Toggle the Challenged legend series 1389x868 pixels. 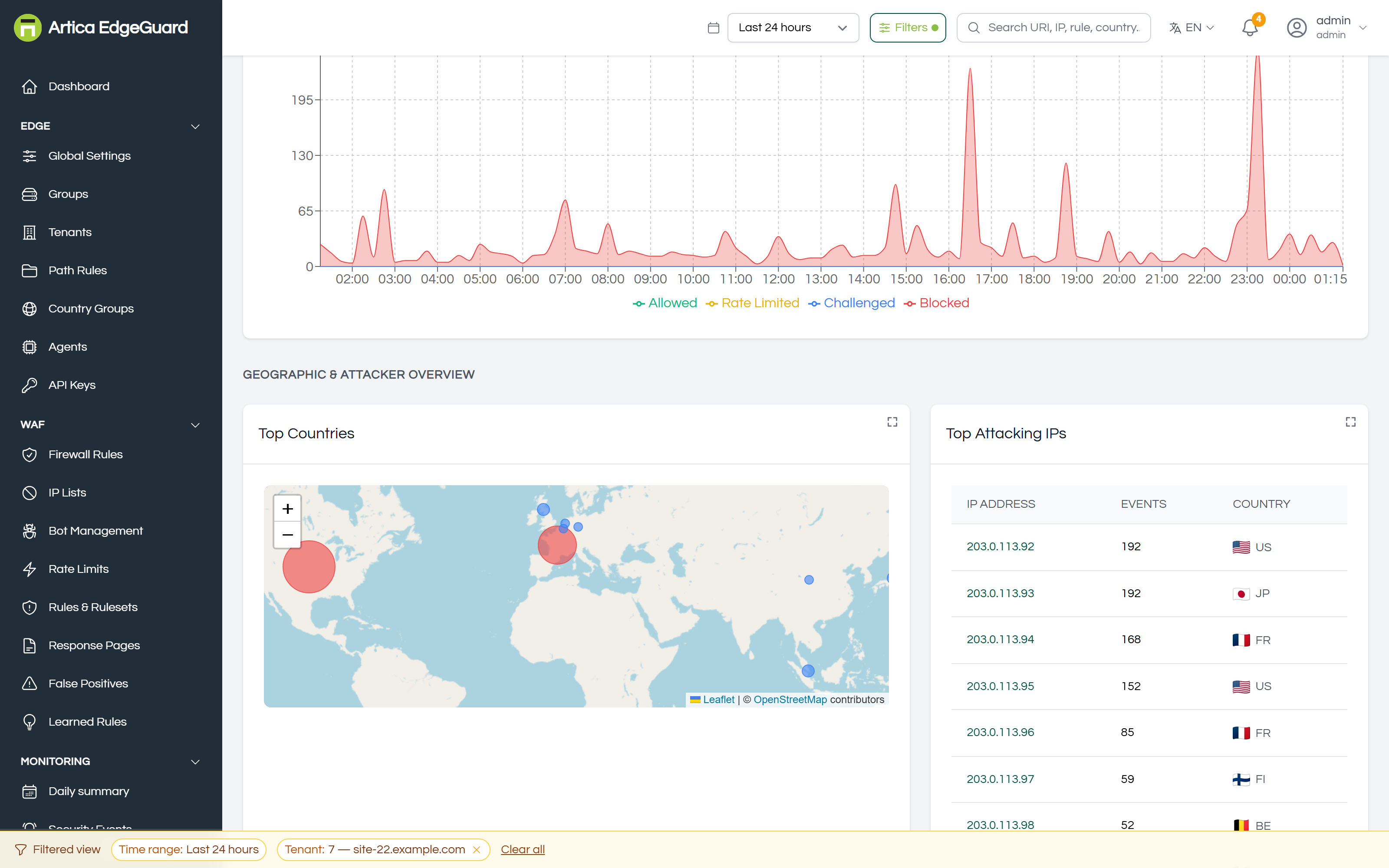[851, 303]
